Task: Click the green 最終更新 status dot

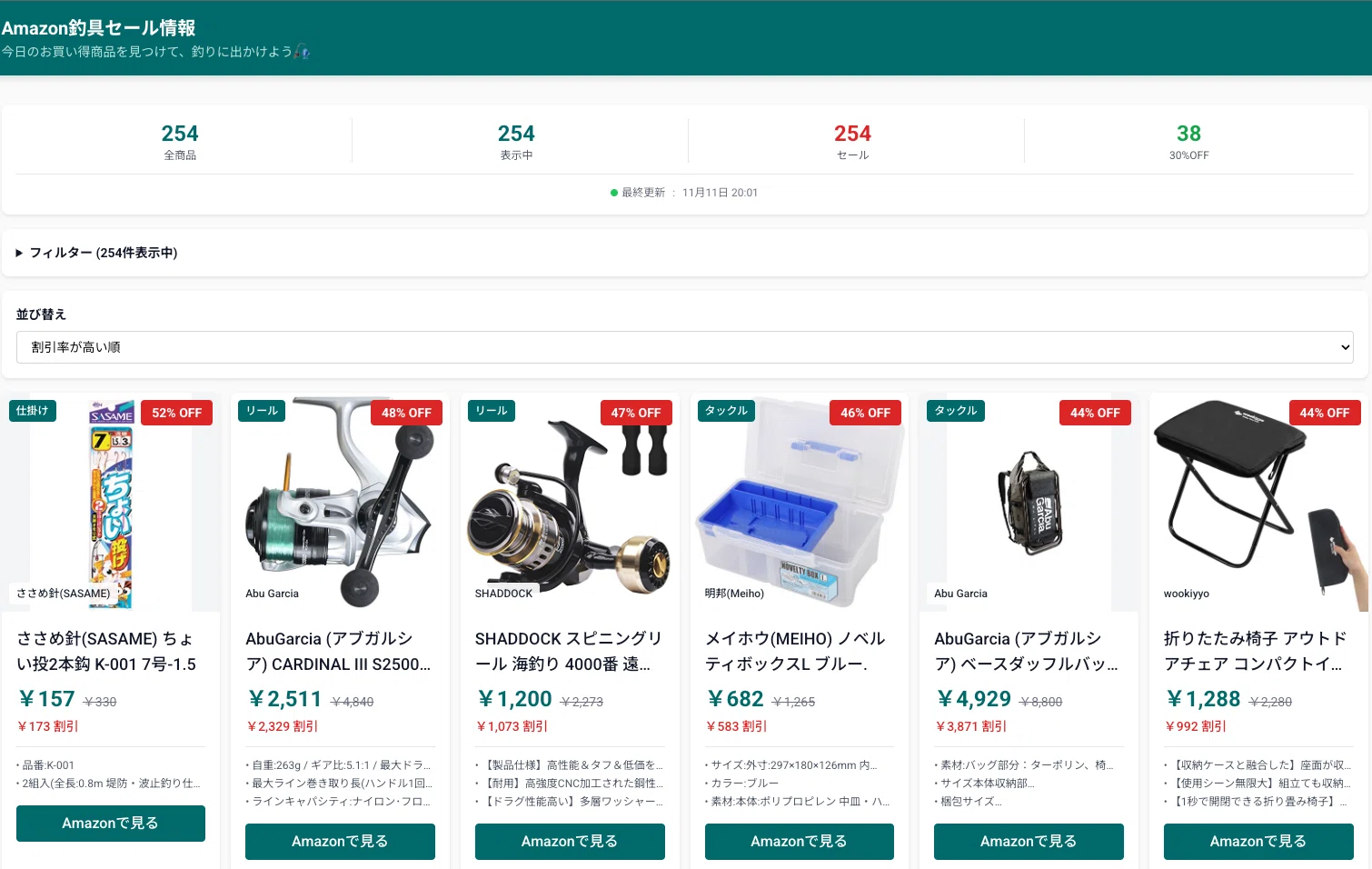Action: (x=614, y=193)
